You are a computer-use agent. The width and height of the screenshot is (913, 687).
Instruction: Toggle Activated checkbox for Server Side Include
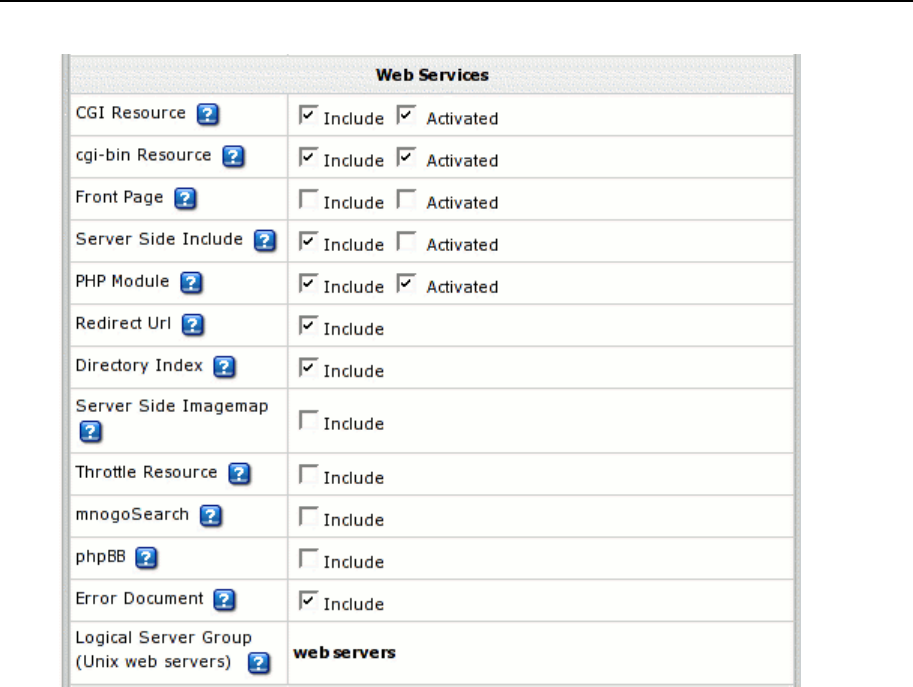coord(406,240)
